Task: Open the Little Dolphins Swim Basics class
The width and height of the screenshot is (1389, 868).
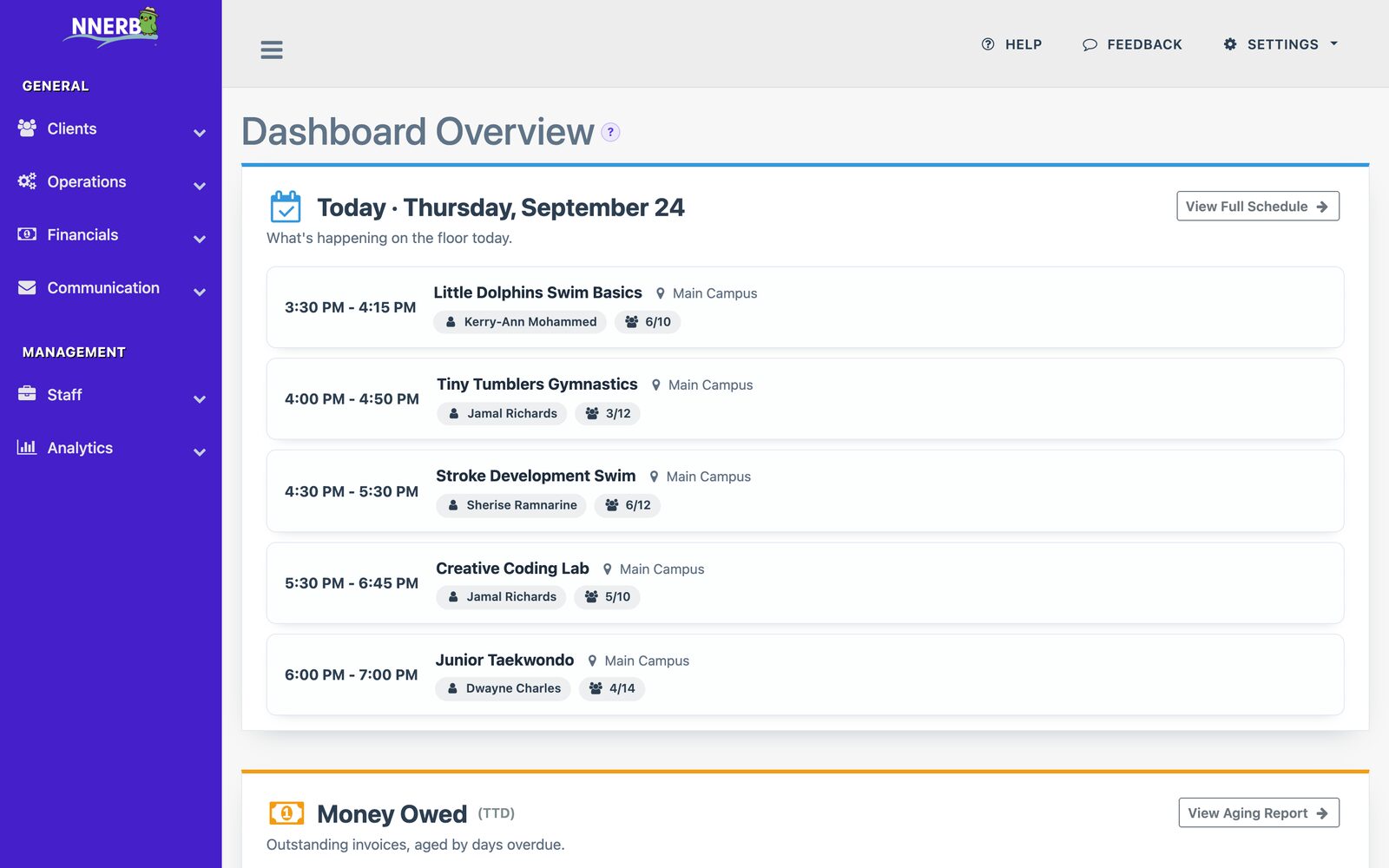Action: point(537,293)
